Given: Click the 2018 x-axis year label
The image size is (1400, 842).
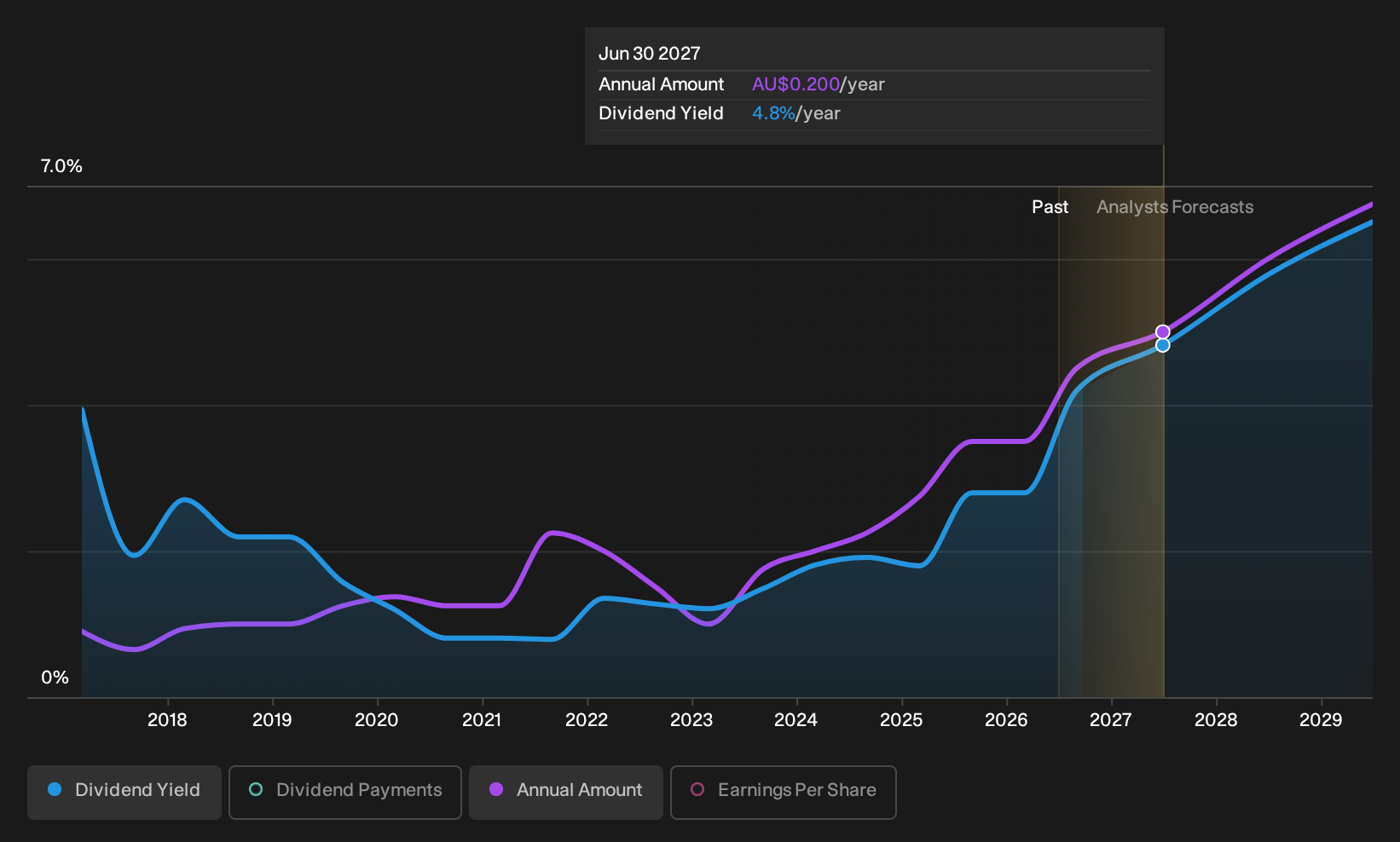Looking at the screenshot, I should (167, 720).
